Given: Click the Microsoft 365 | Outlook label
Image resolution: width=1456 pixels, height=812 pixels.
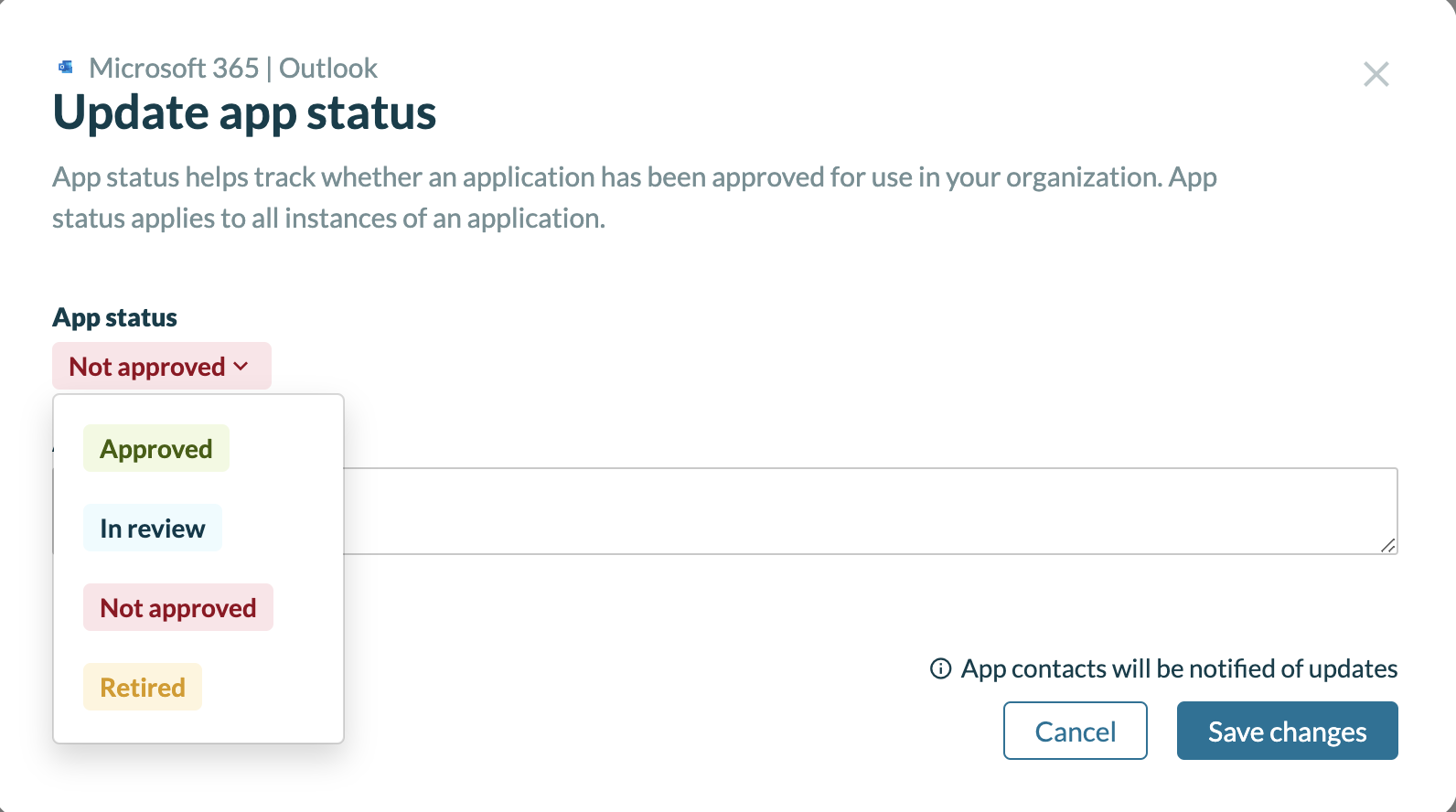Looking at the screenshot, I should (232, 67).
